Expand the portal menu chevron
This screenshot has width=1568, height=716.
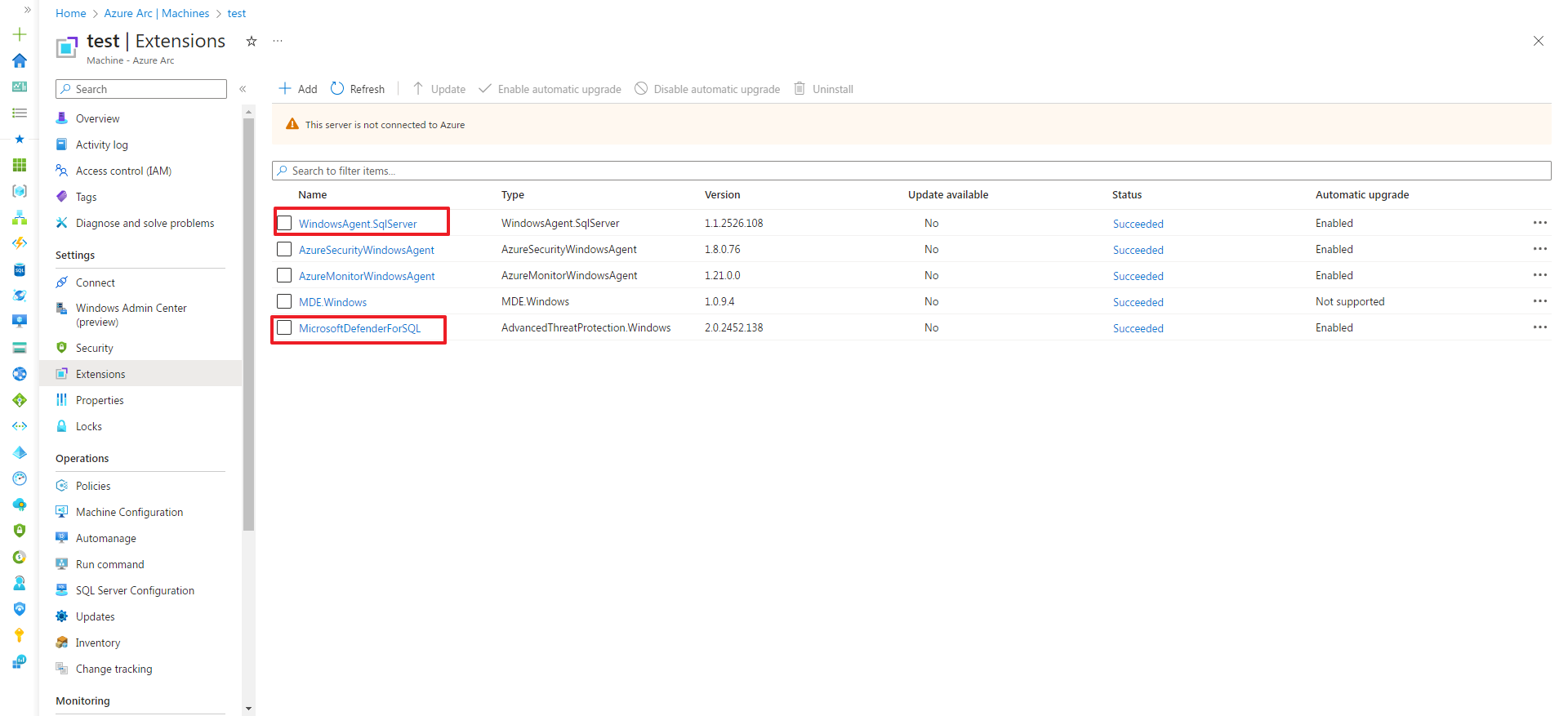tap(27, 10)
